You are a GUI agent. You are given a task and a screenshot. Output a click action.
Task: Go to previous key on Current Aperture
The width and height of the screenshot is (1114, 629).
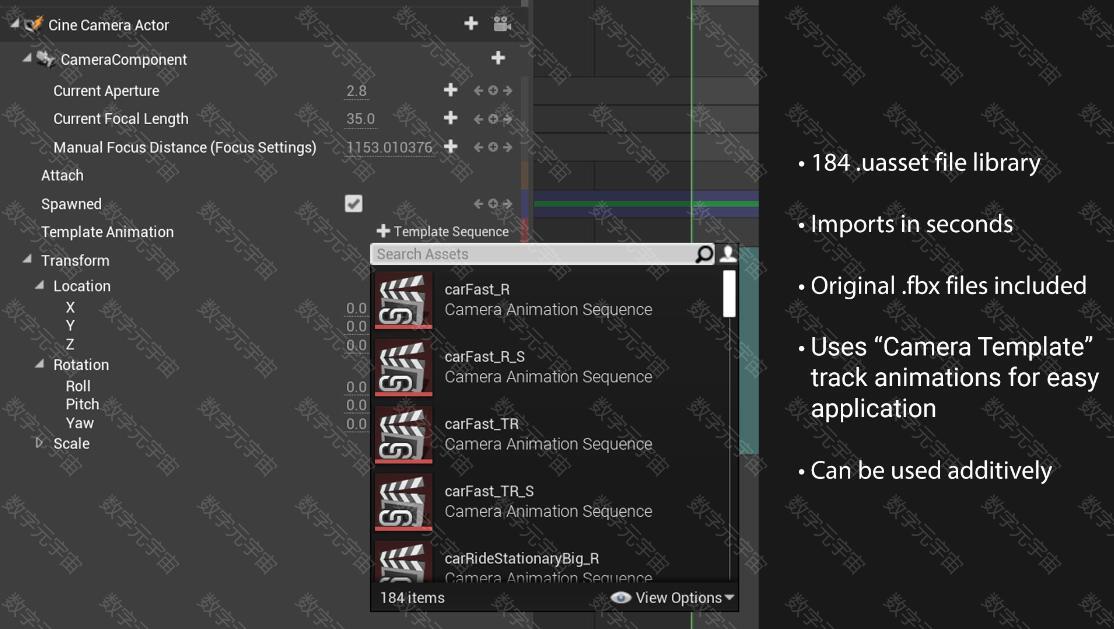[x=478, y=90]
